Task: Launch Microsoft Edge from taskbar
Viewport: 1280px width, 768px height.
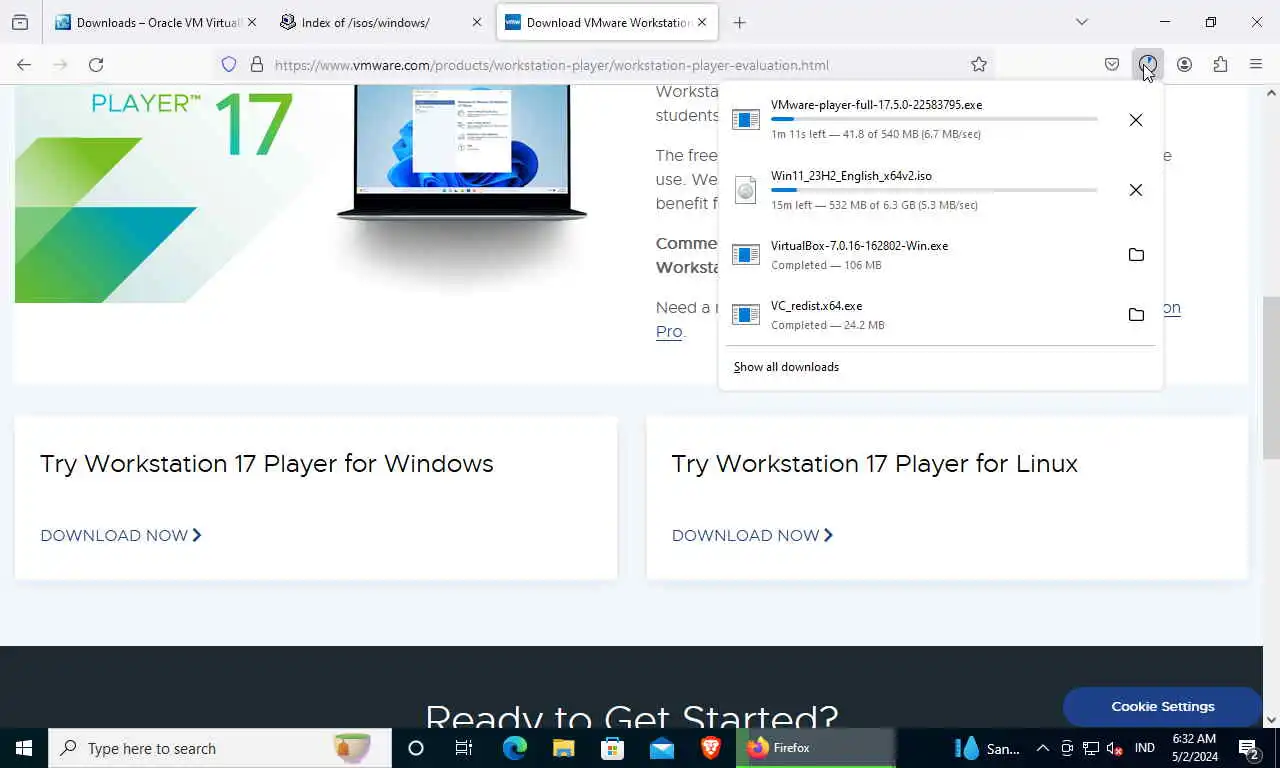Action: tap(515, 748)
